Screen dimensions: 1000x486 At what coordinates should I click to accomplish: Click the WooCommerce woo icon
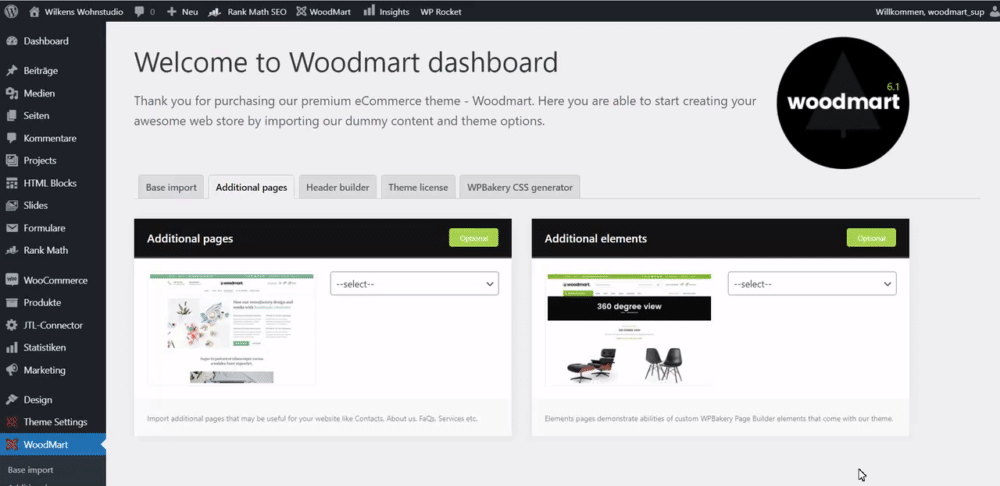(x=11, y=280)
